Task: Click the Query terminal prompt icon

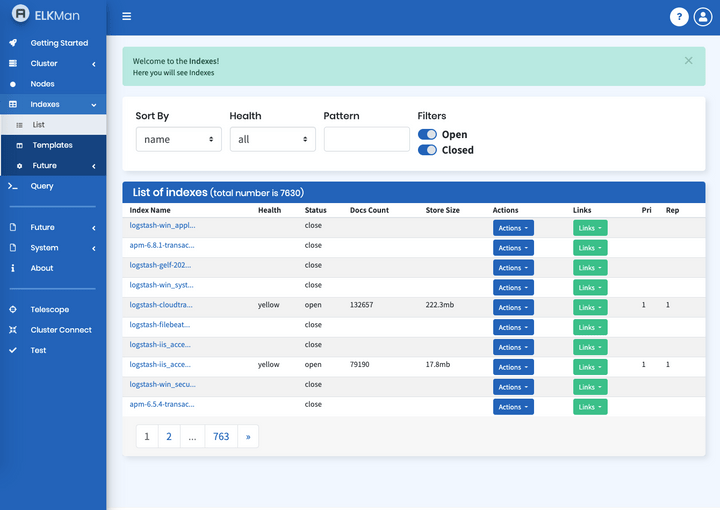Action: click(x=13, y=186)
